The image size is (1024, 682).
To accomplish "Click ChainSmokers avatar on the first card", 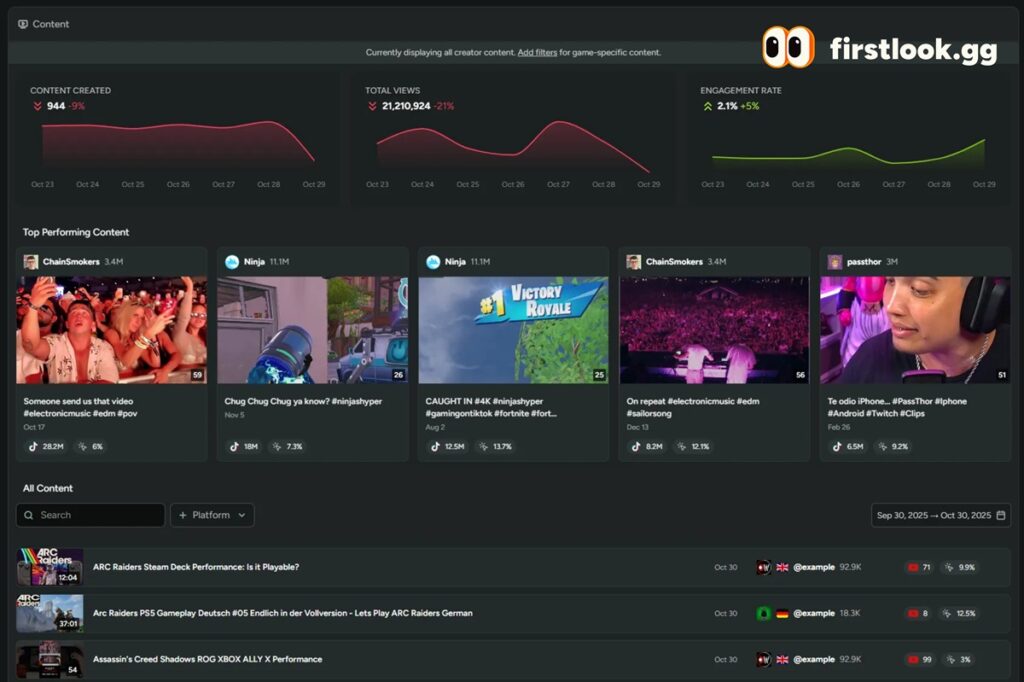I will click(x=31, y=262).
